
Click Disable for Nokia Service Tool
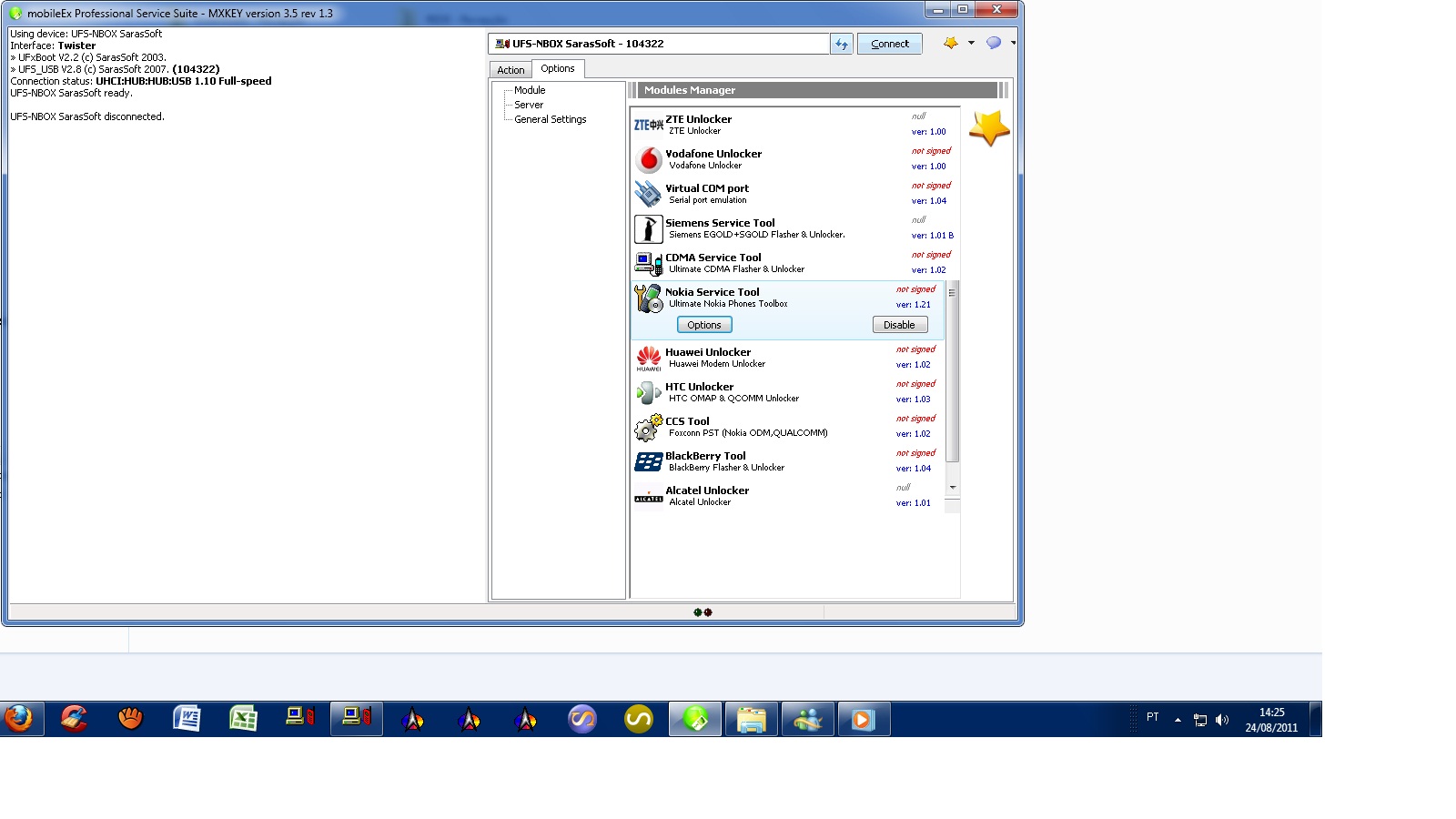(899, 325)
